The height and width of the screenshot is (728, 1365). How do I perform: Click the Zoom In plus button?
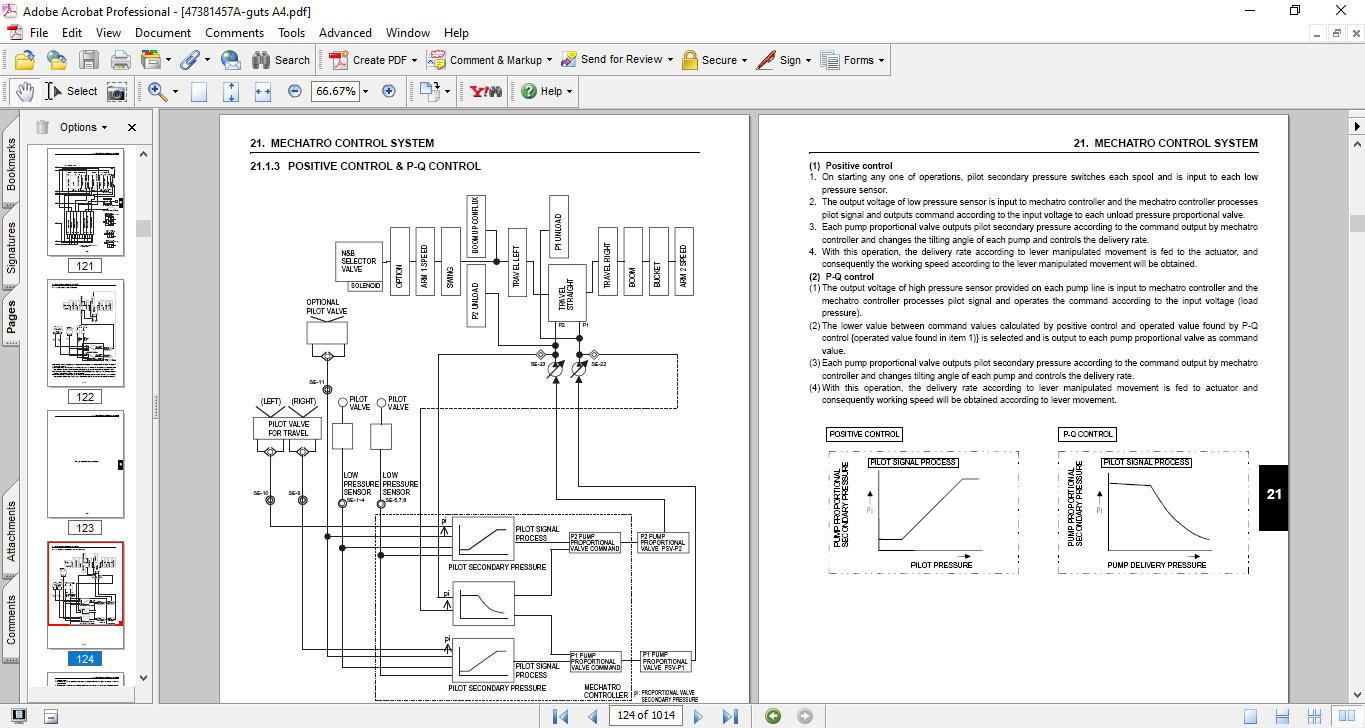tap(389, 91)
